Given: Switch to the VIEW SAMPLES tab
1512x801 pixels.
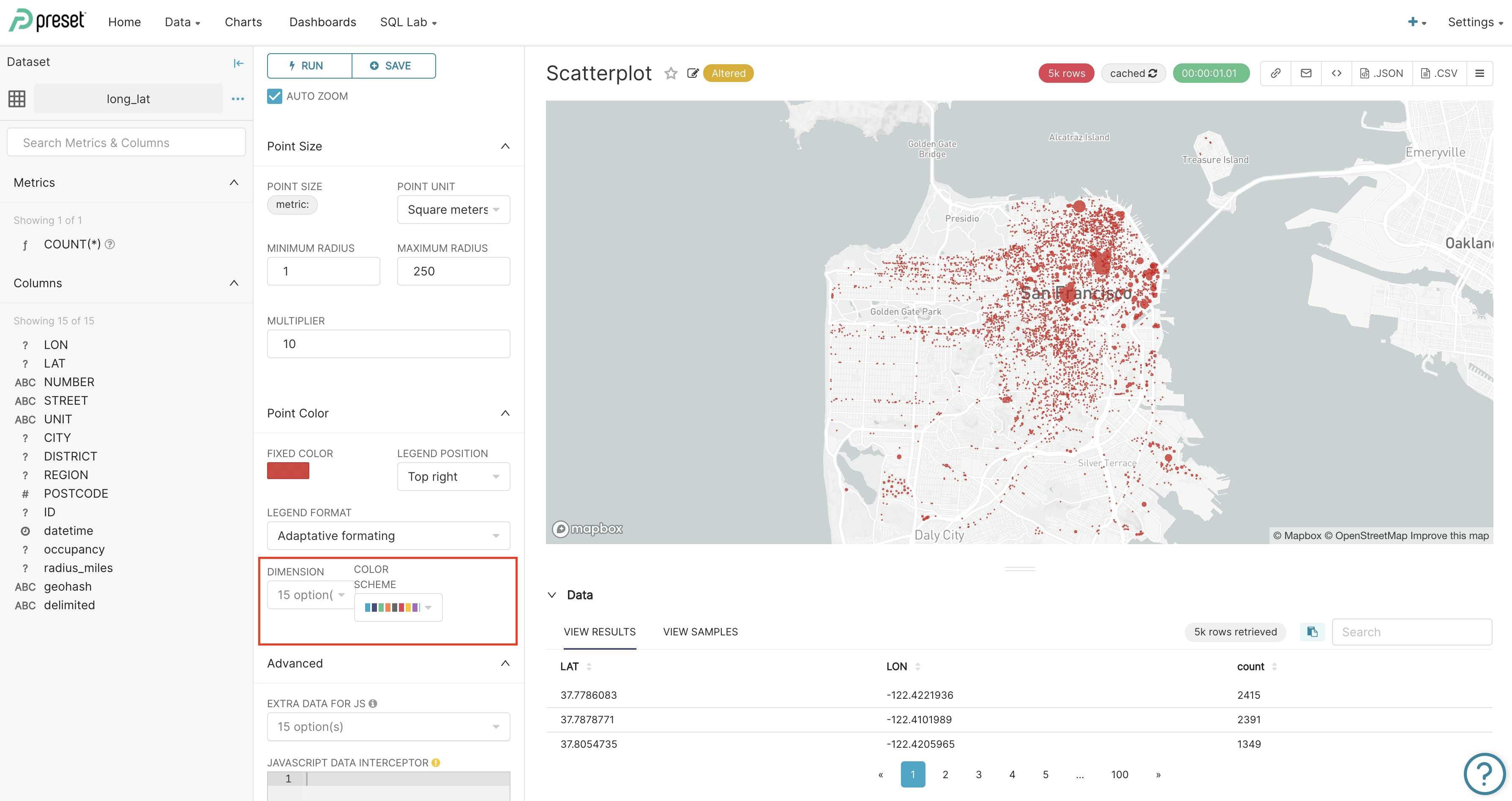Looking at the screenshot, I should tap(700, 632).
